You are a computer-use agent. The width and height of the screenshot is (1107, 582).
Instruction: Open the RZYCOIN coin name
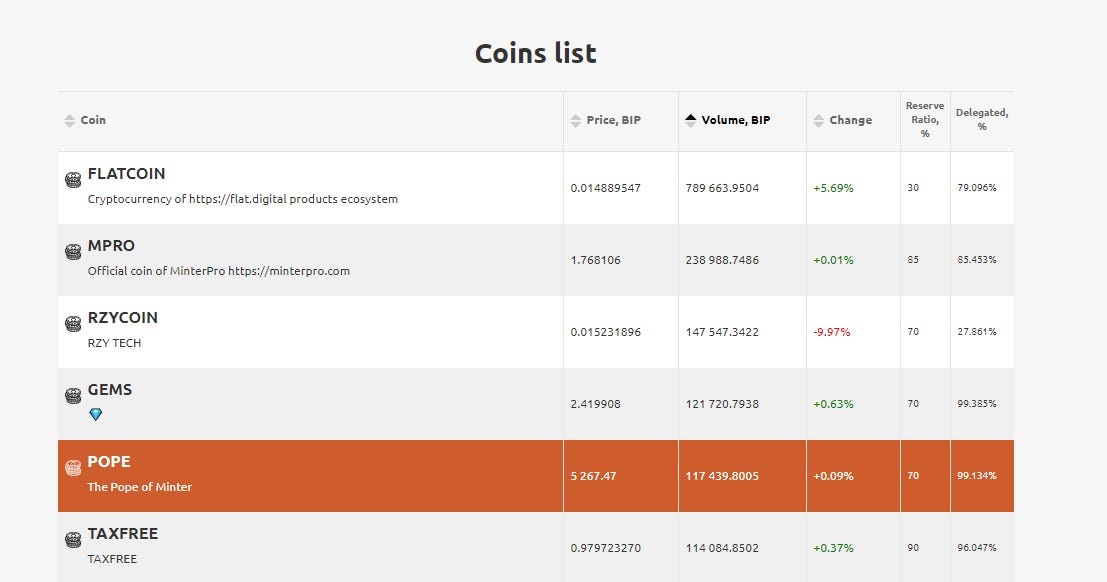pyautogui.click(x=123, y=318)
